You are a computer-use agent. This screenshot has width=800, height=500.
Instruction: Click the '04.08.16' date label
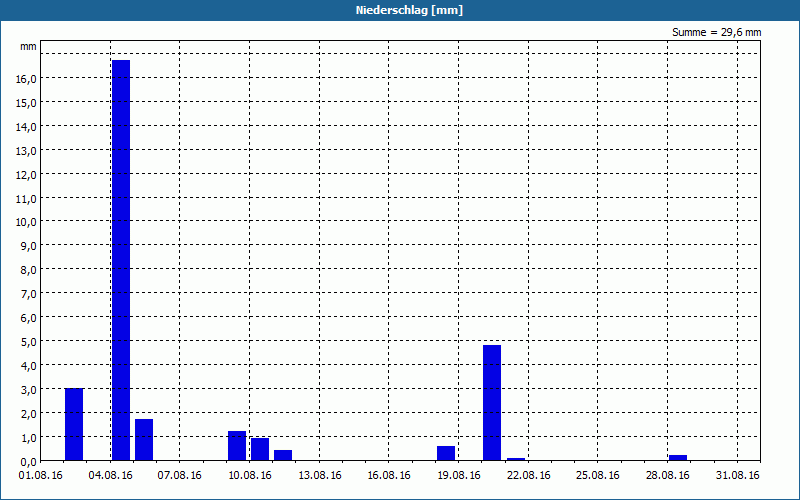pos(110,476)
